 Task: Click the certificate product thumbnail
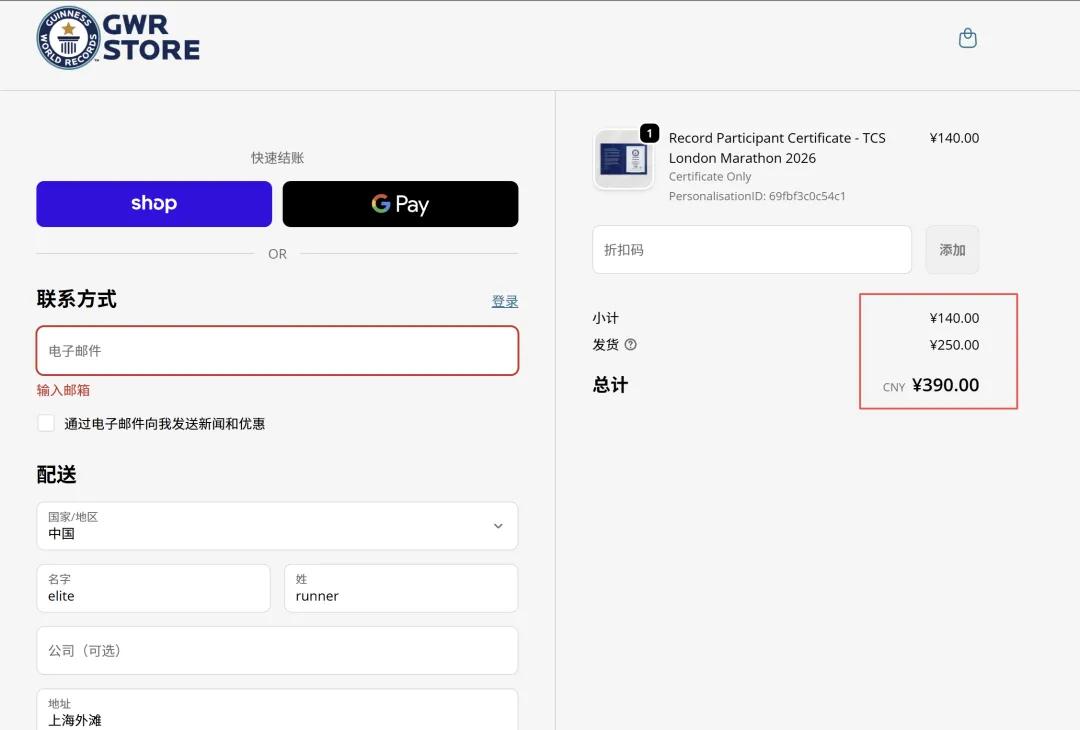[x=623, y=159]
